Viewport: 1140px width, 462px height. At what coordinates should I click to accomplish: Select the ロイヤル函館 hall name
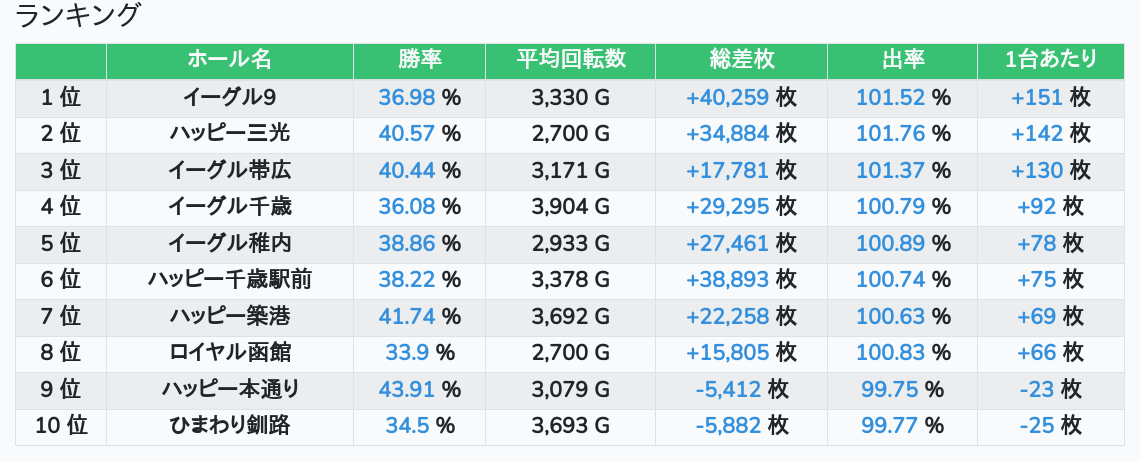coord(229,352)
